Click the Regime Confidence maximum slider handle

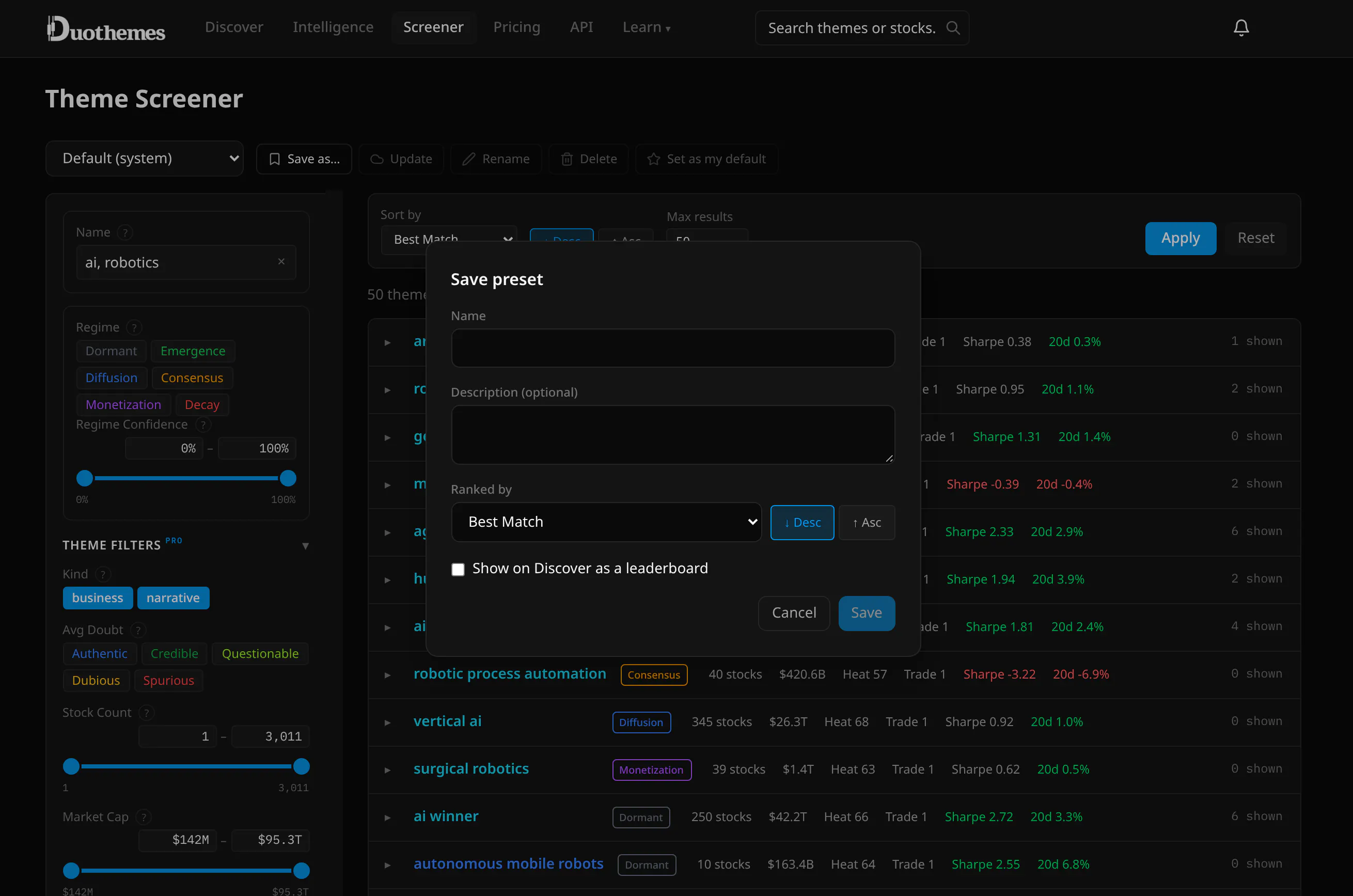(x=288, y=478)
